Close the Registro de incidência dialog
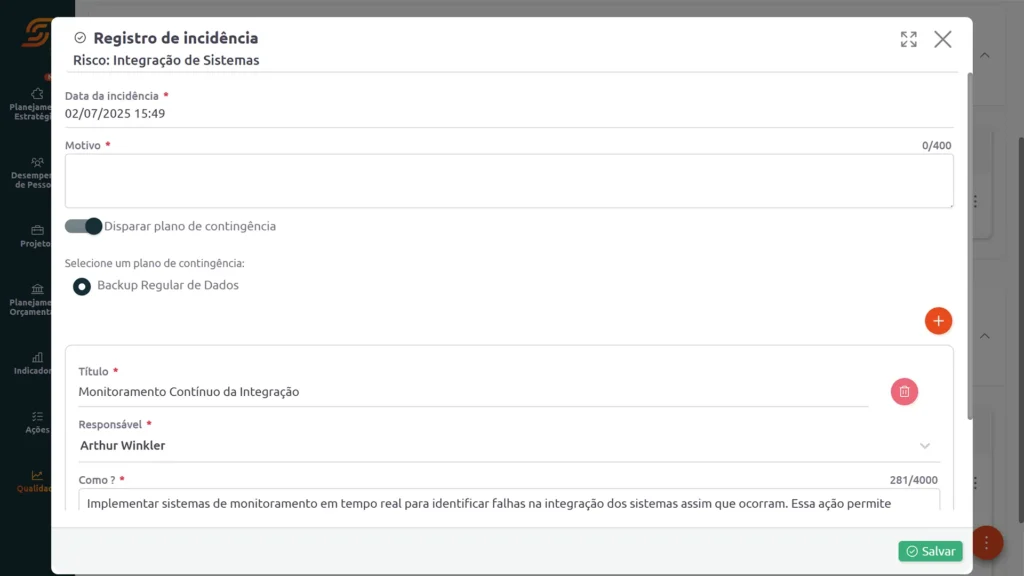The height and width of the screenshot is (576, 1024). tap(942, 39)
